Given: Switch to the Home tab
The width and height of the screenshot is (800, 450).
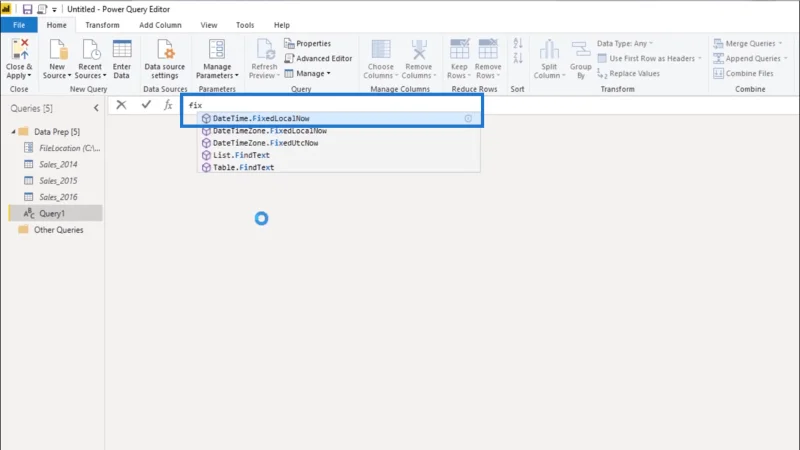Looking at the screenshot, I should (57, 25).
